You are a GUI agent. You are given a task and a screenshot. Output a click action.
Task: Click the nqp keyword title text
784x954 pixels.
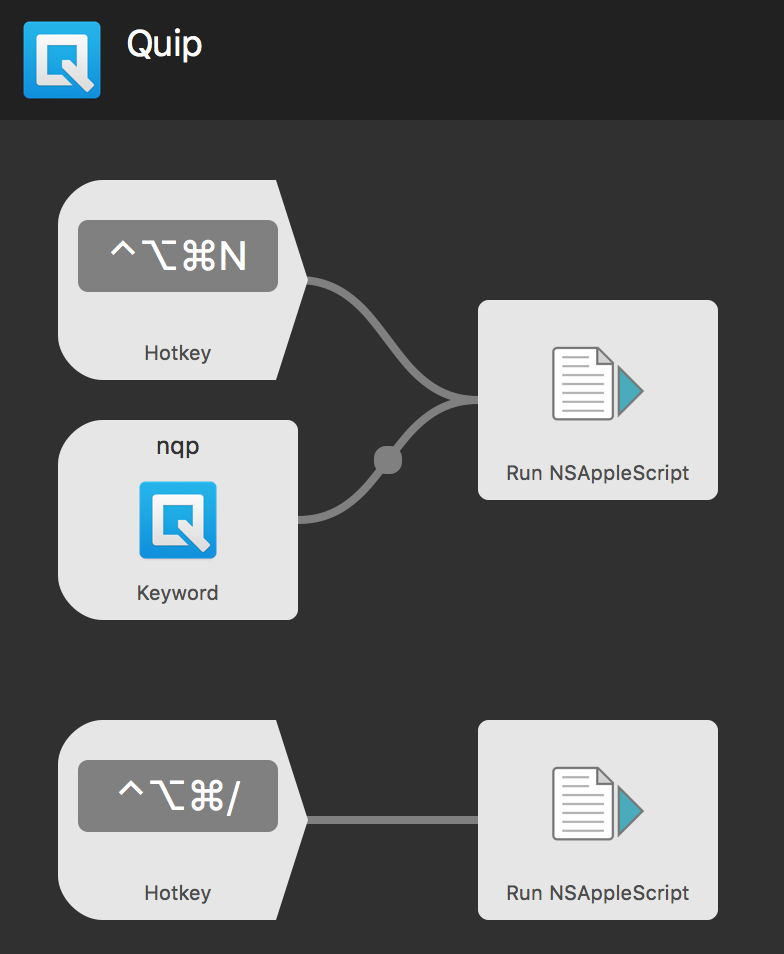[178, 447]
